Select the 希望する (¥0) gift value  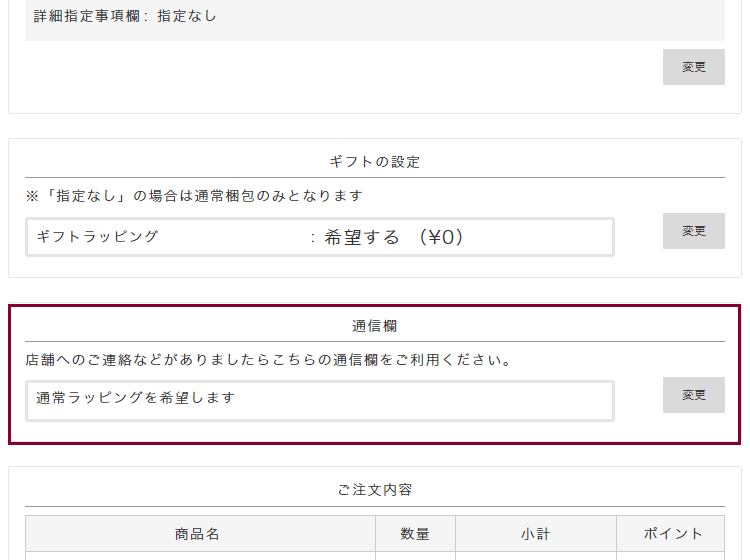click(x=394, y=237)
